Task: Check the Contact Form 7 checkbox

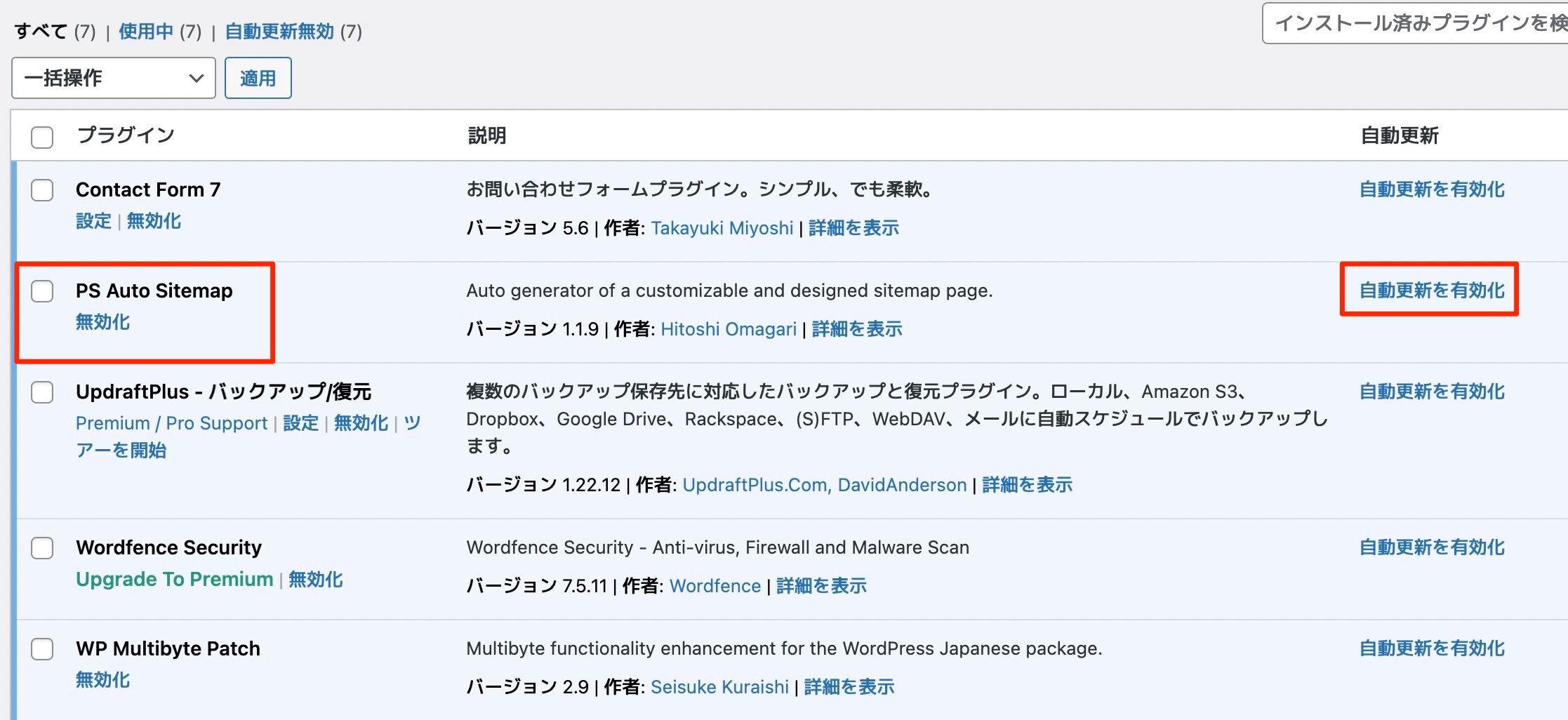Action: (42, 190)
